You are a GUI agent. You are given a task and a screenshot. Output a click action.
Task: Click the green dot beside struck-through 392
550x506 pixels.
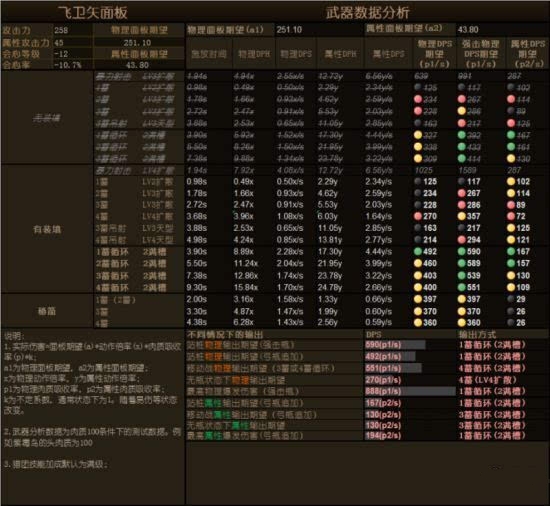click(462, 135)
